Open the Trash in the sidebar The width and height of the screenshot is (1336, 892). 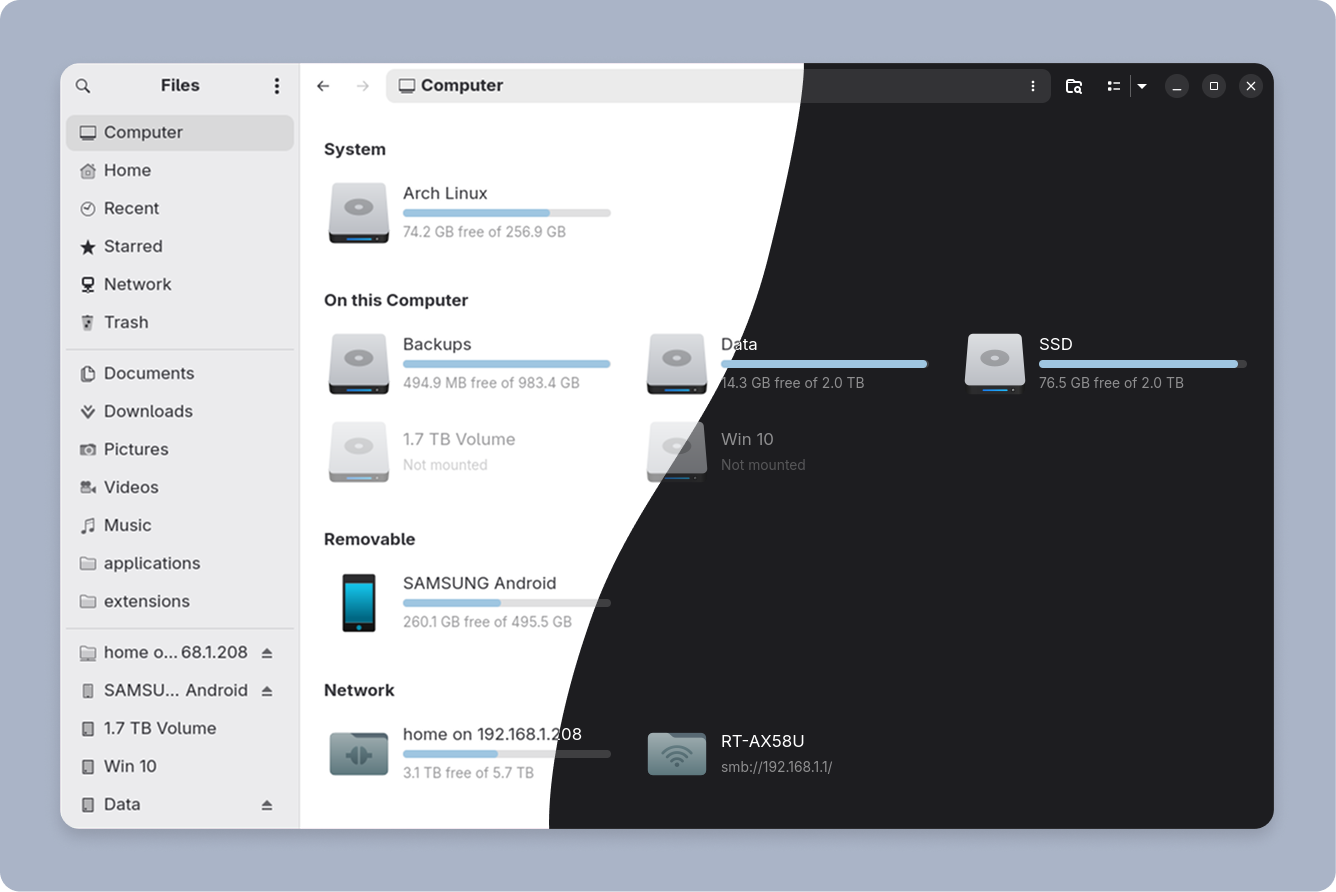(x=180, y=323)
